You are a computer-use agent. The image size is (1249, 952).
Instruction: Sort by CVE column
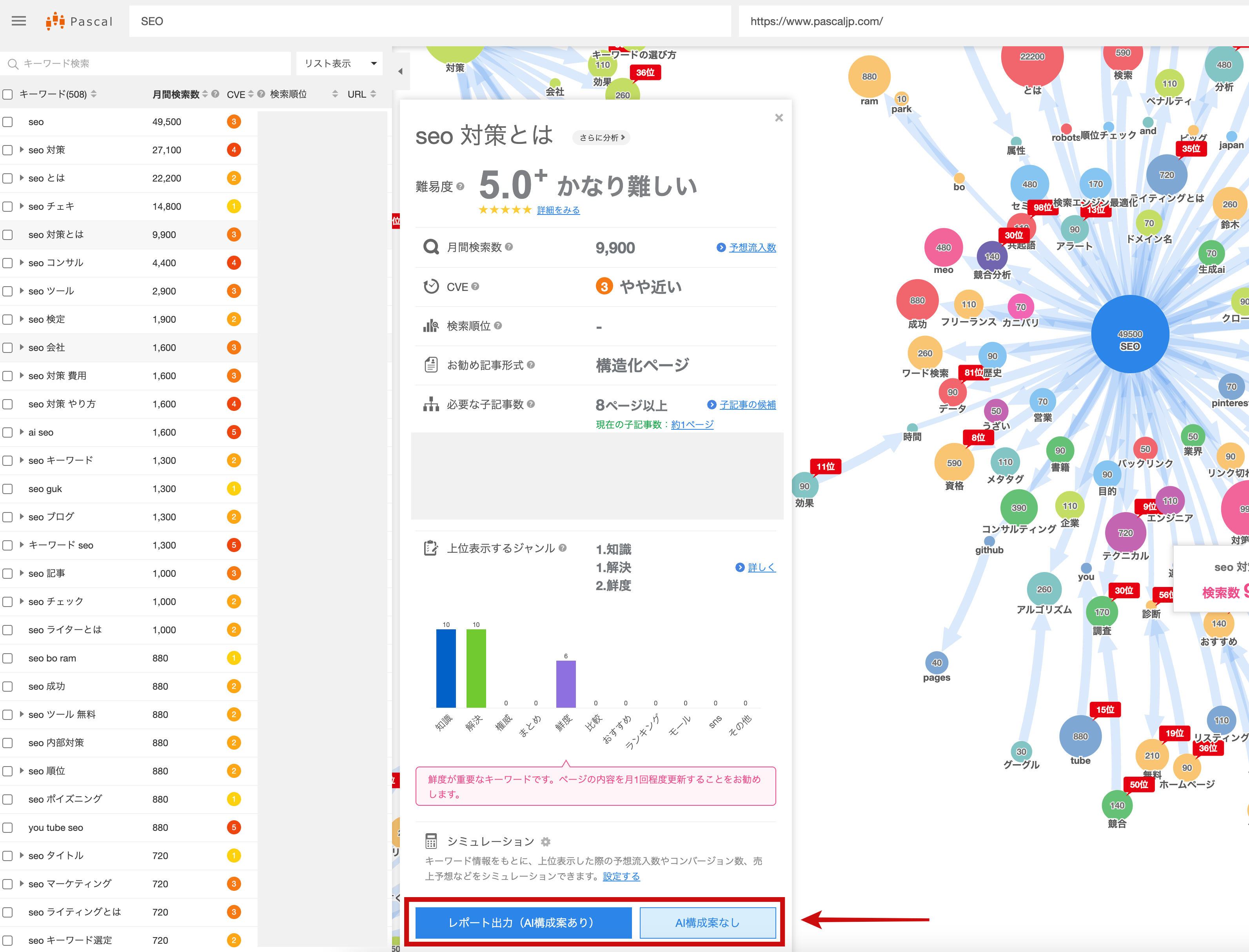click(x=251, y=94)
